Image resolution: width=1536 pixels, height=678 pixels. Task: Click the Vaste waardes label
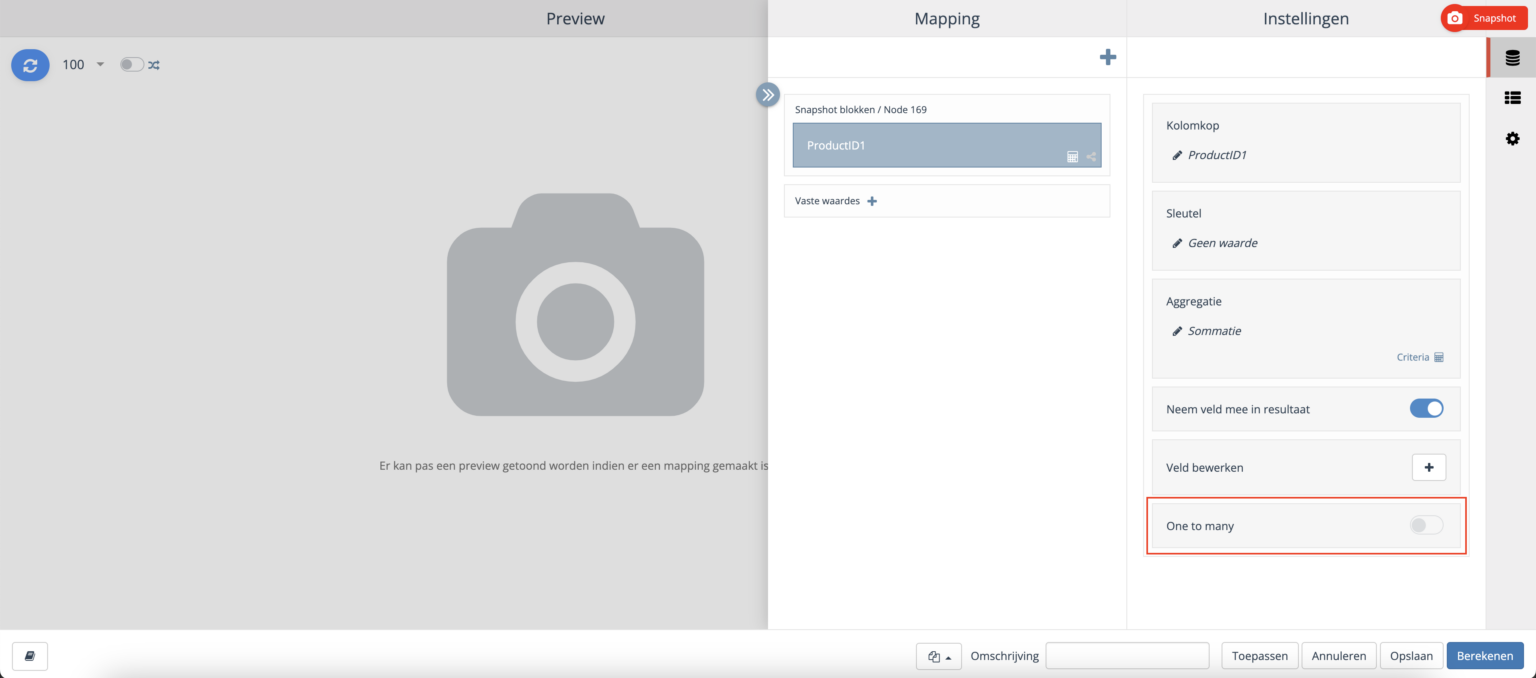(x=827, y=201)
